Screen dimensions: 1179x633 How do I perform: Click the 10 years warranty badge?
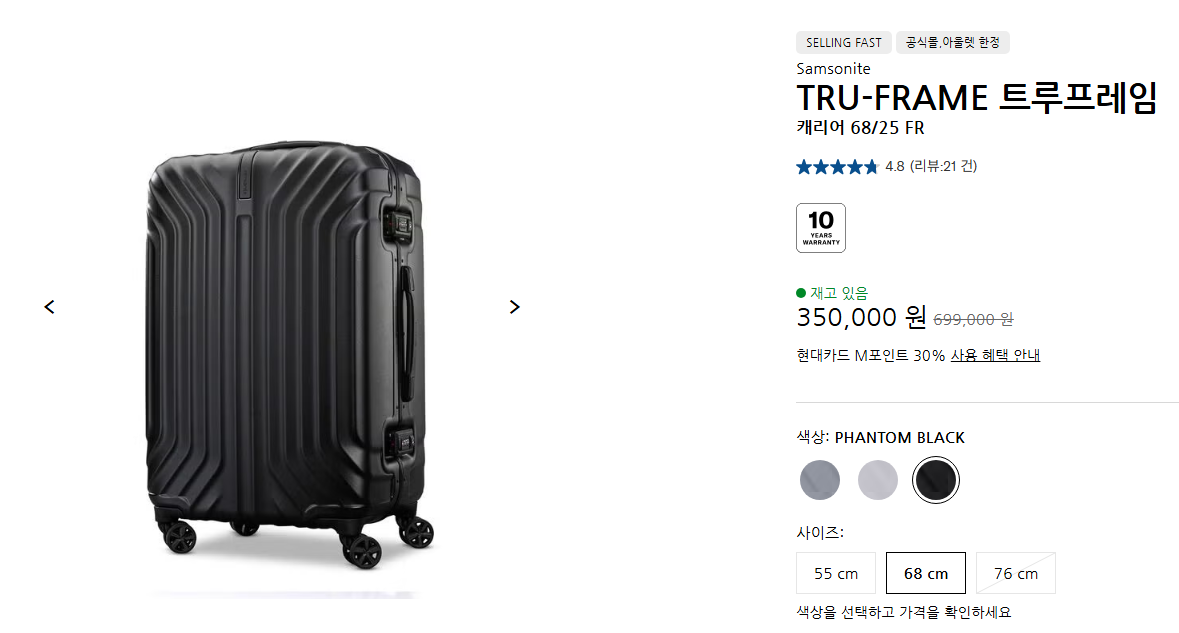[x=820, y=228]
